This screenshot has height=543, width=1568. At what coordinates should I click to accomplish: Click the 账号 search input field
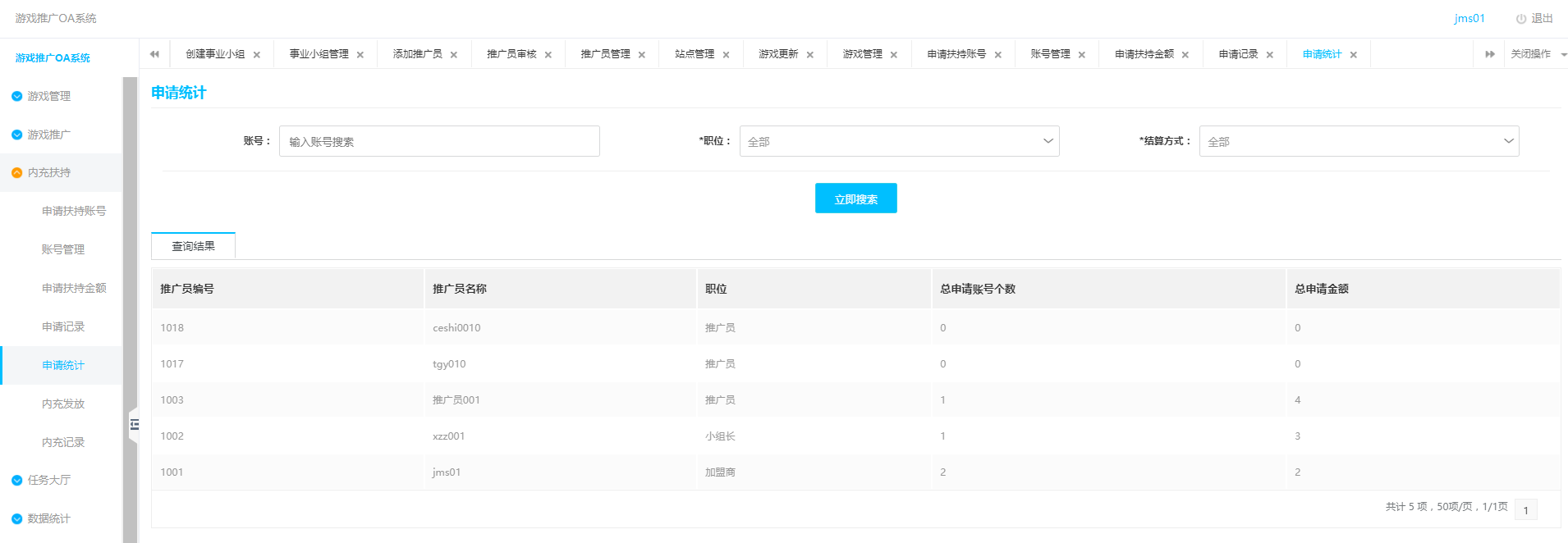[x=439, y=141]
